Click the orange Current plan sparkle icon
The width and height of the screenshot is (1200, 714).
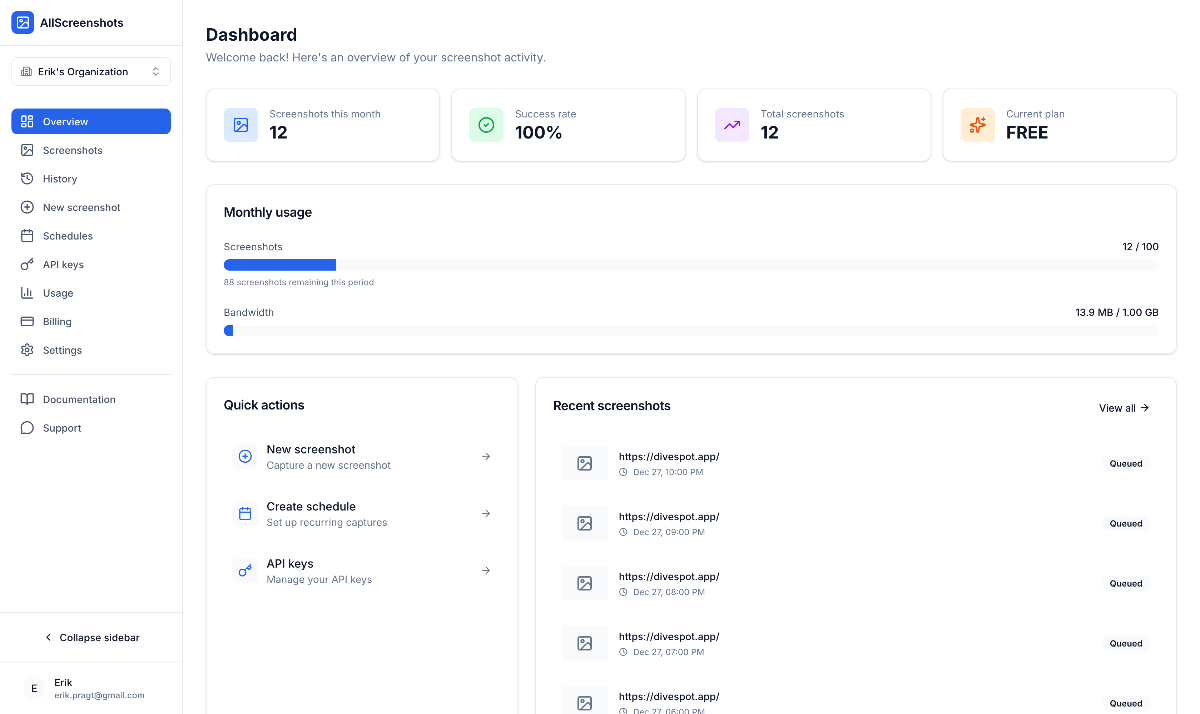tap(978, 125)
